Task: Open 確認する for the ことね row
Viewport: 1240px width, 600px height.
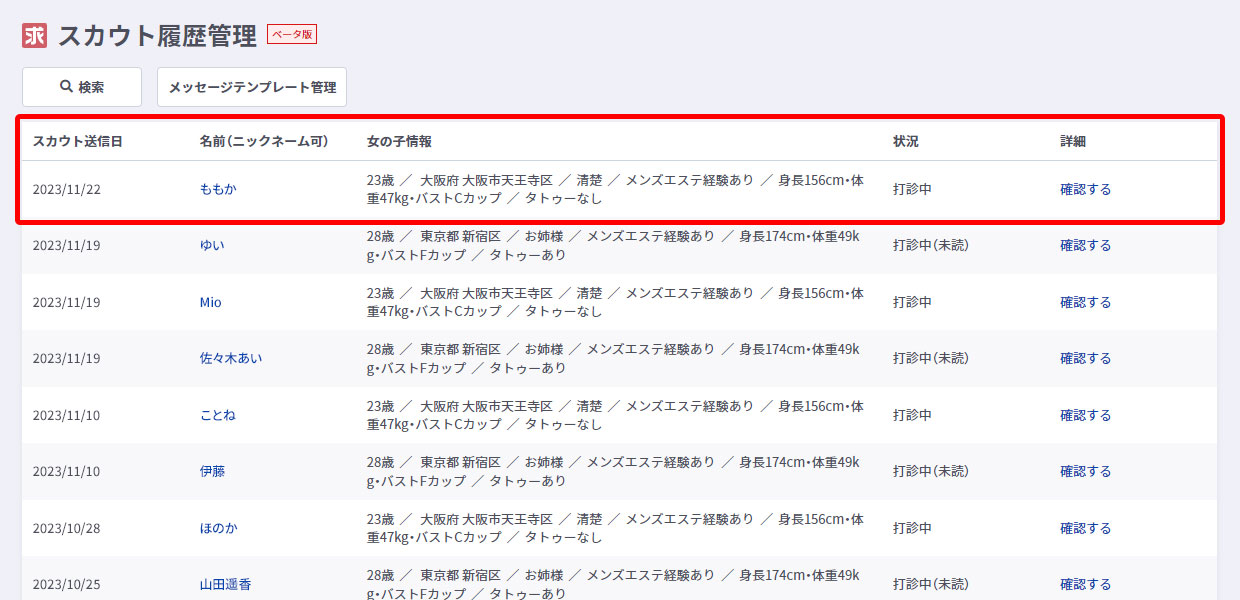Action: tap(1085, 415)
